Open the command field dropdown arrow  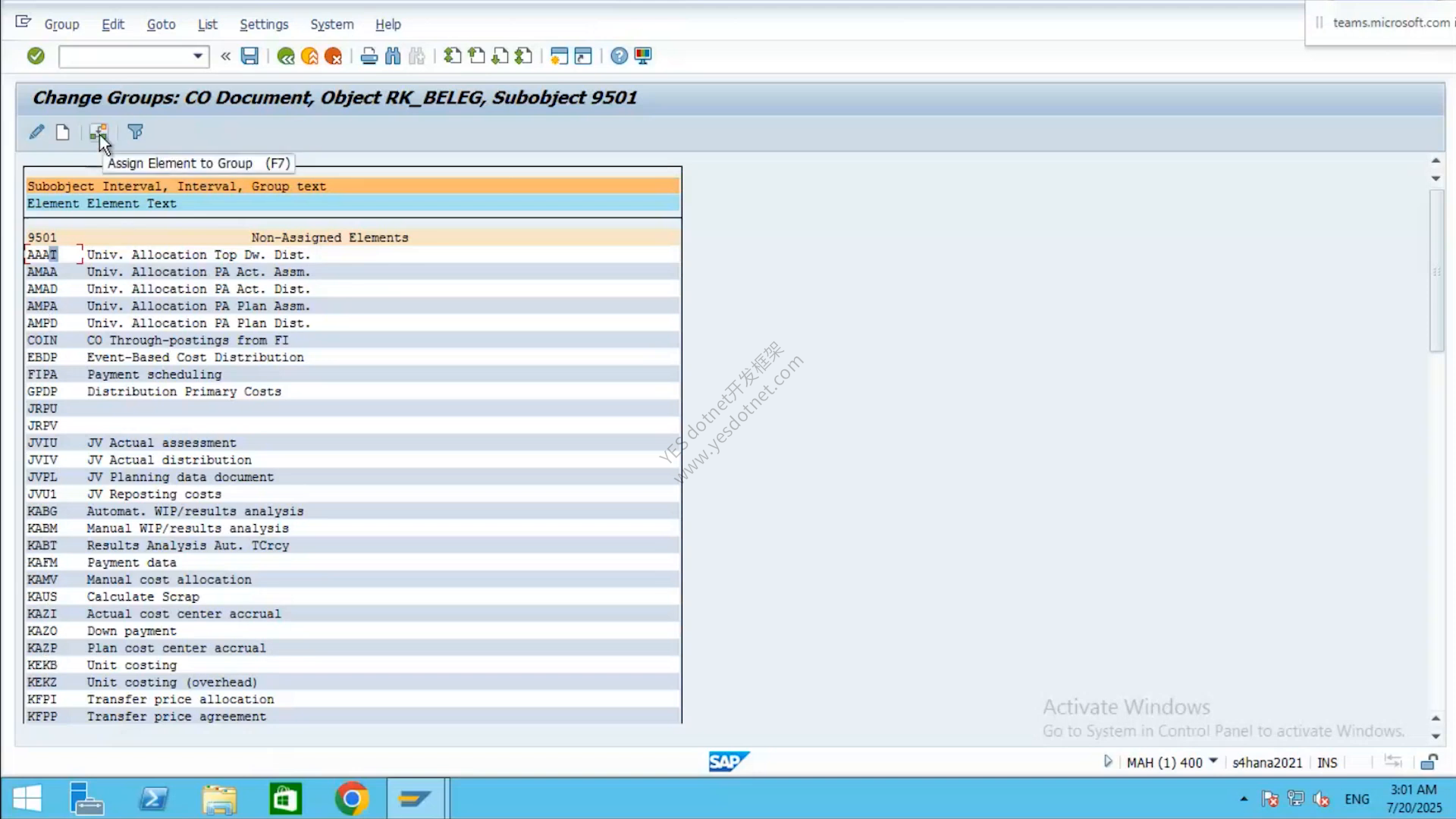pos(198,56)
